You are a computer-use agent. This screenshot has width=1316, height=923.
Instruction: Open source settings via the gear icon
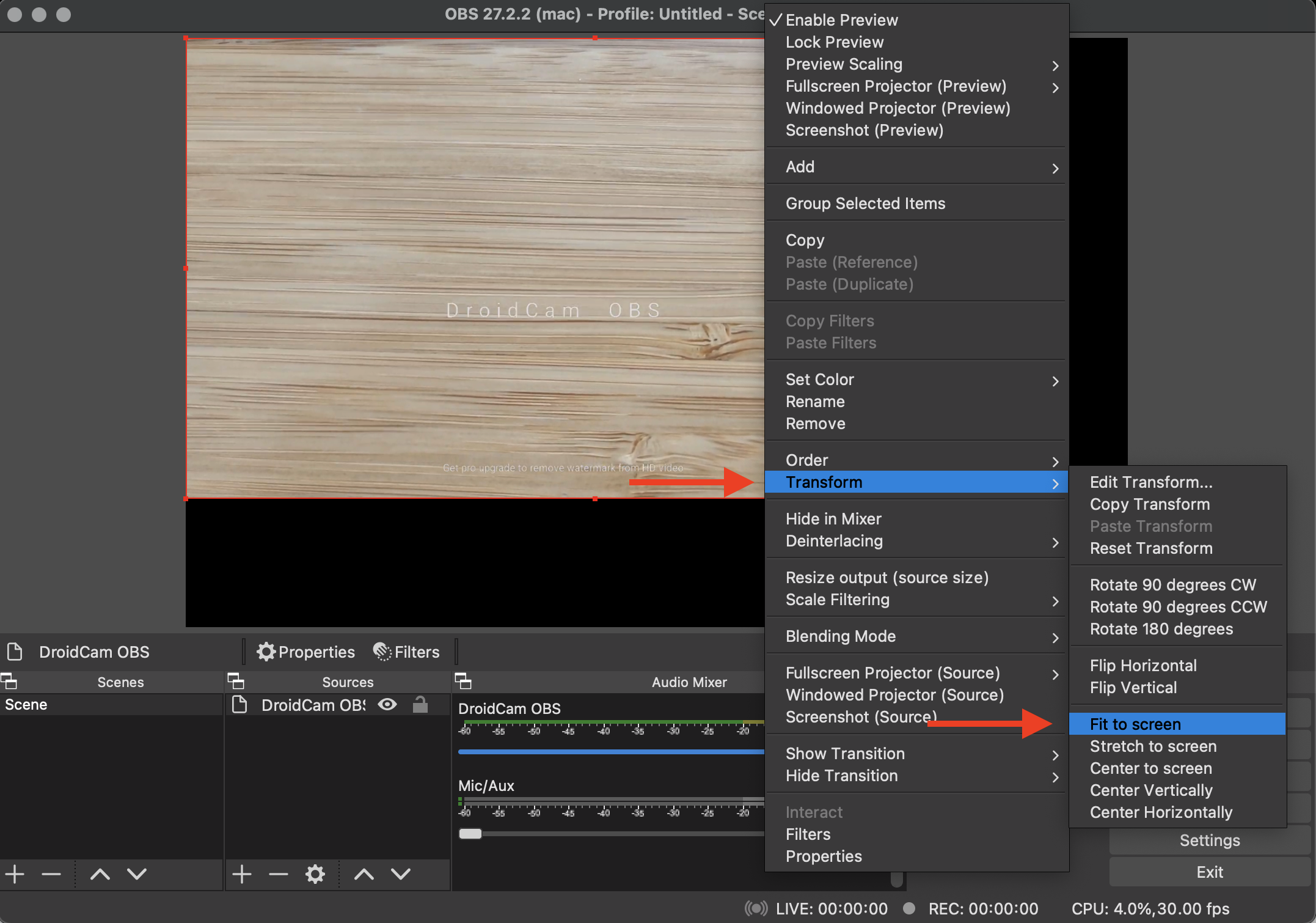coord(315,873)
